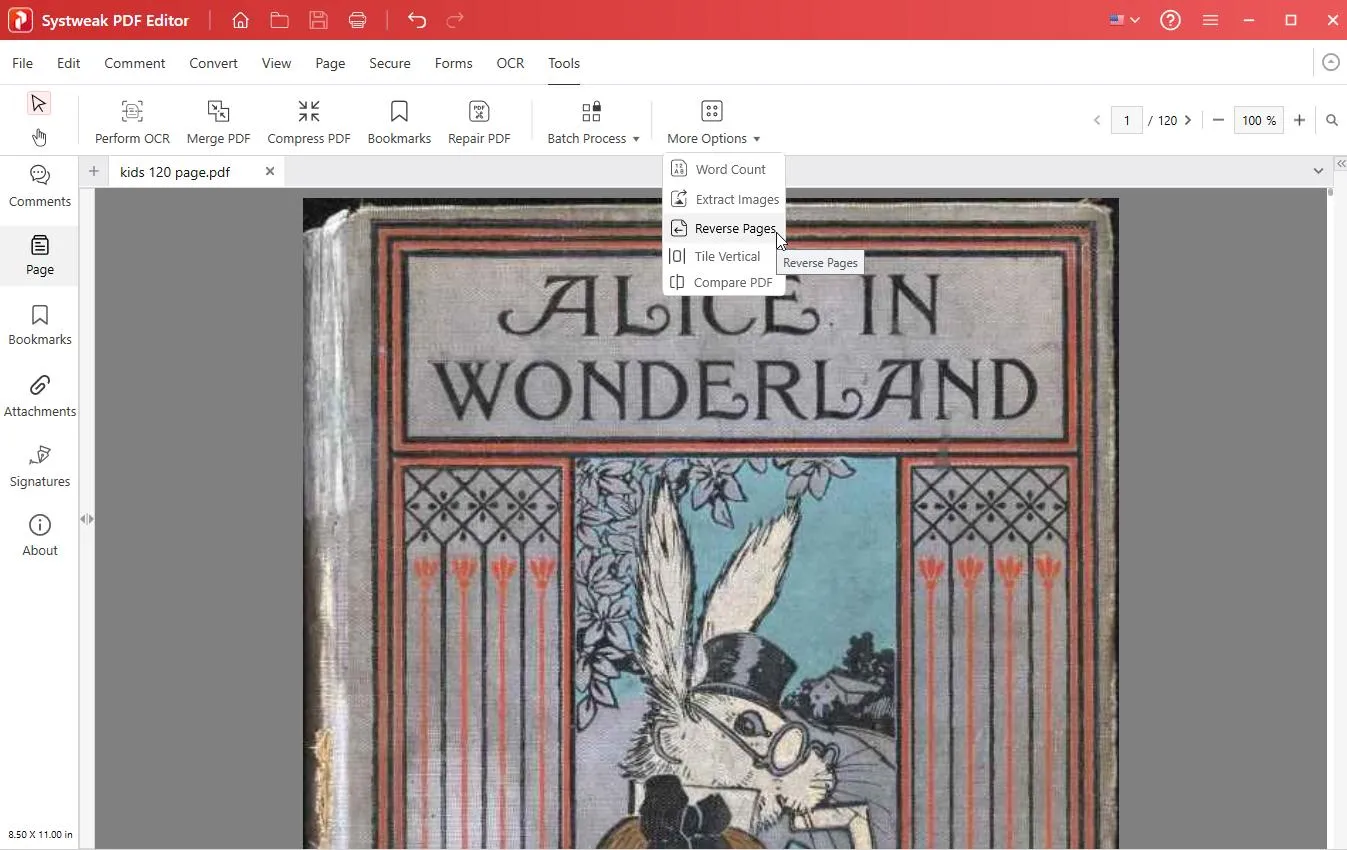Screen dimensions: 1347x850
Task: Click Repair PDF
Action: 479,122
